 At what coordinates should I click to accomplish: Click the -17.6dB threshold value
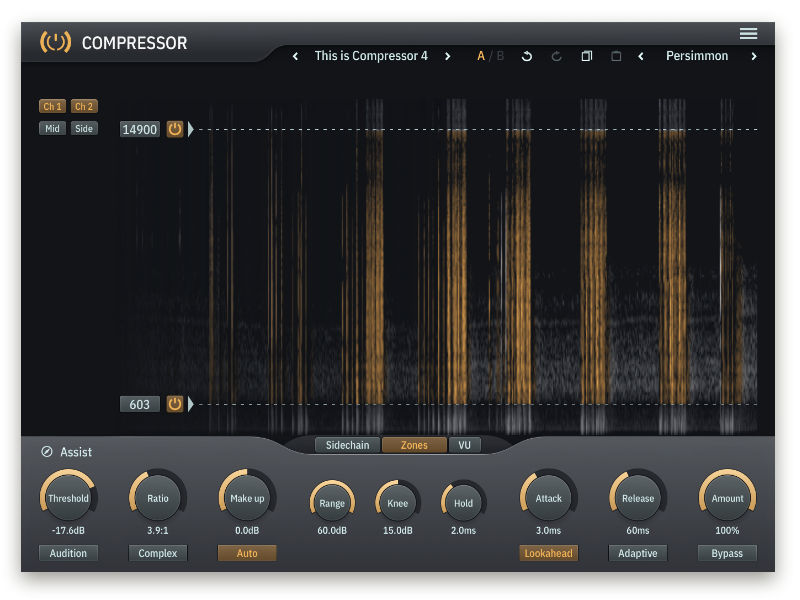click(68, 531)
